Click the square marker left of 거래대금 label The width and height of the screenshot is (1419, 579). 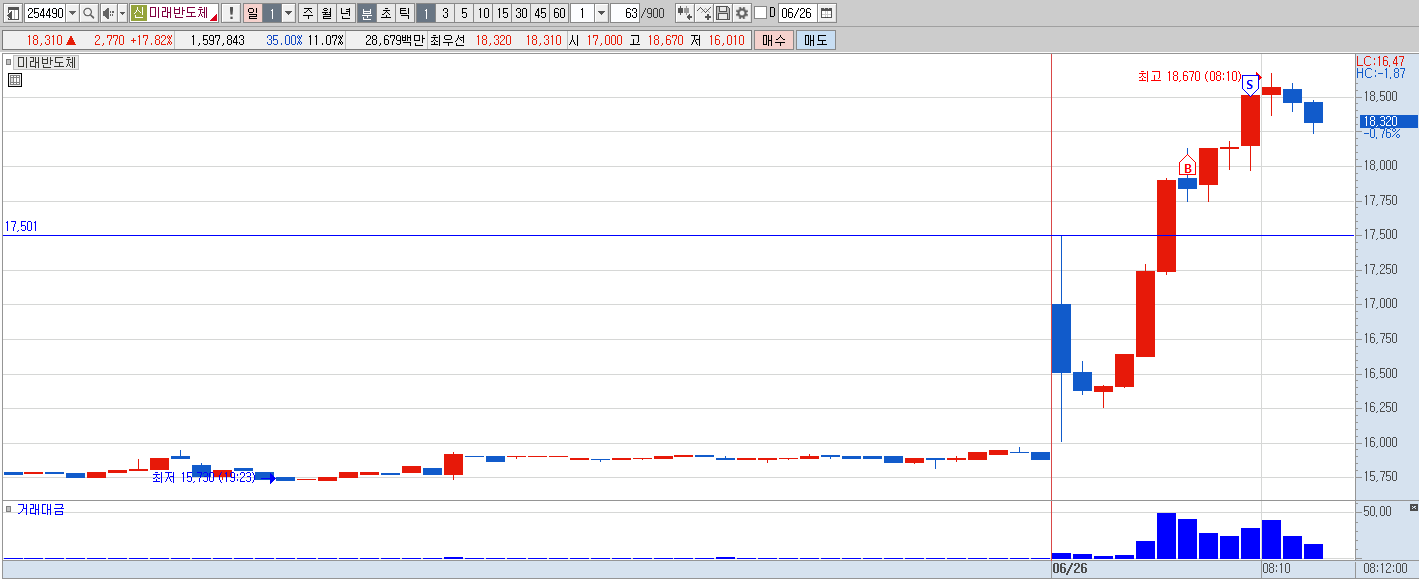click(9, 509)
